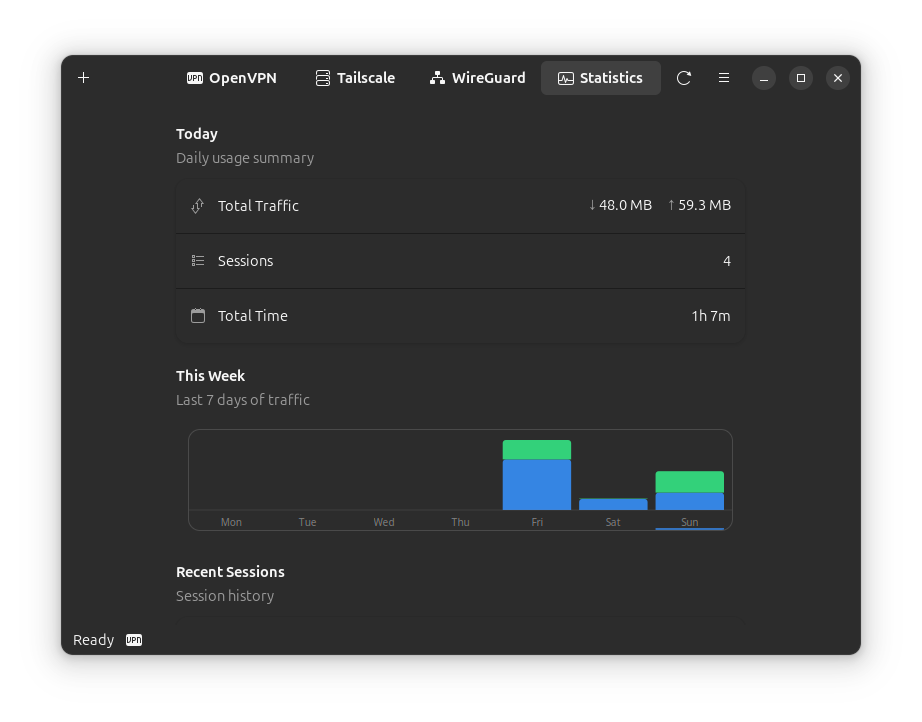Switch to the Tailscale tab
This screenshot has height=722, width=922.
pos(355,77)
